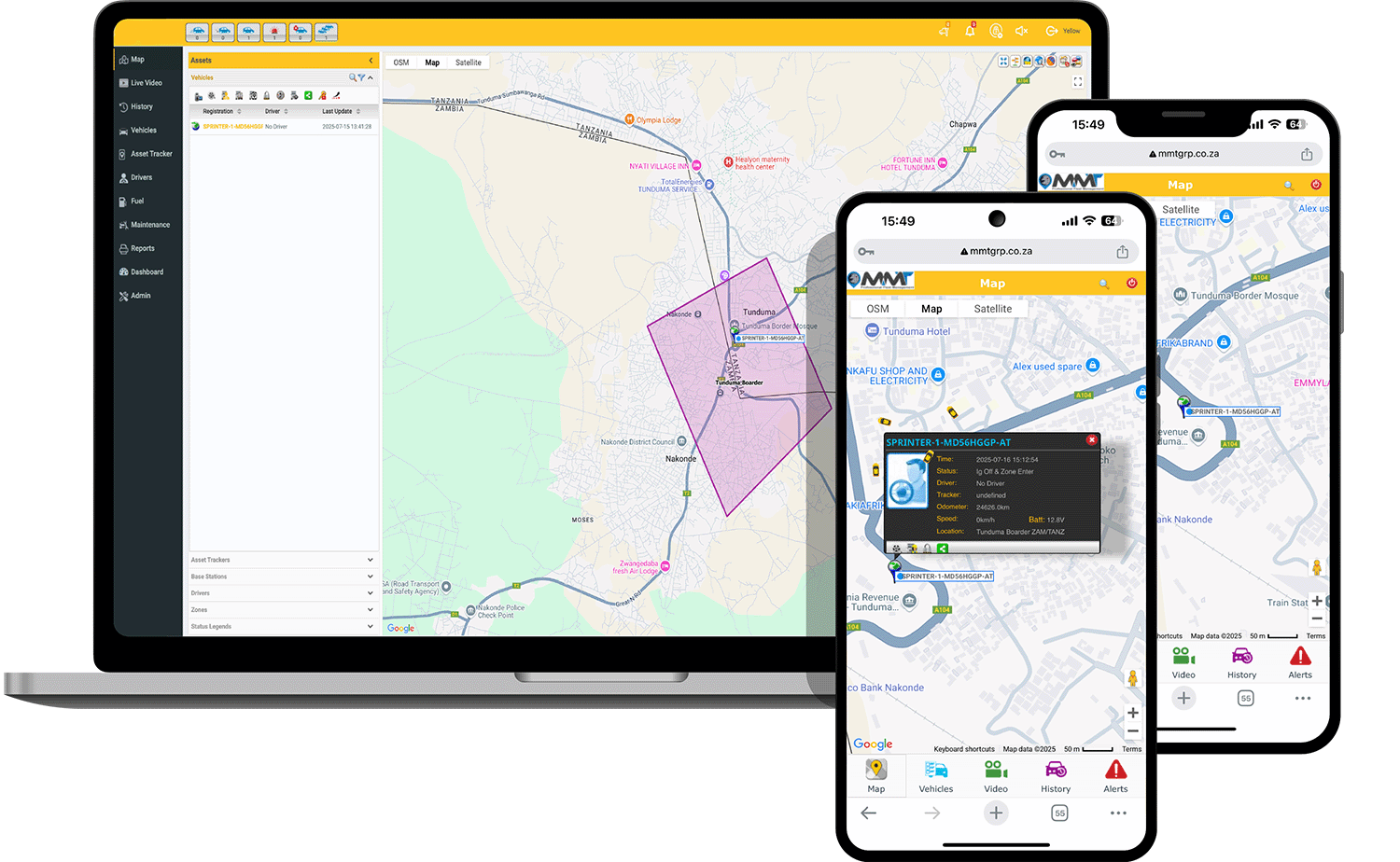Click the vehicle search magnifier in Assets panel

click(353, 77)
